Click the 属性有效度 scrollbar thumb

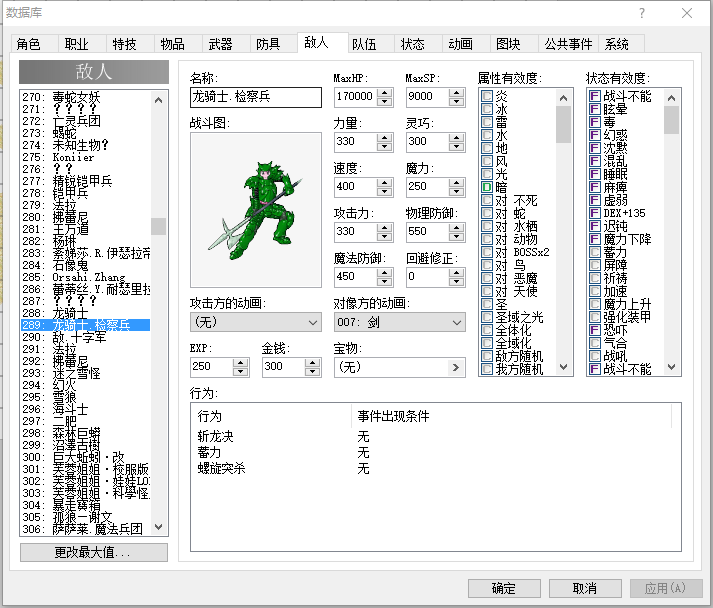point(563,124)
